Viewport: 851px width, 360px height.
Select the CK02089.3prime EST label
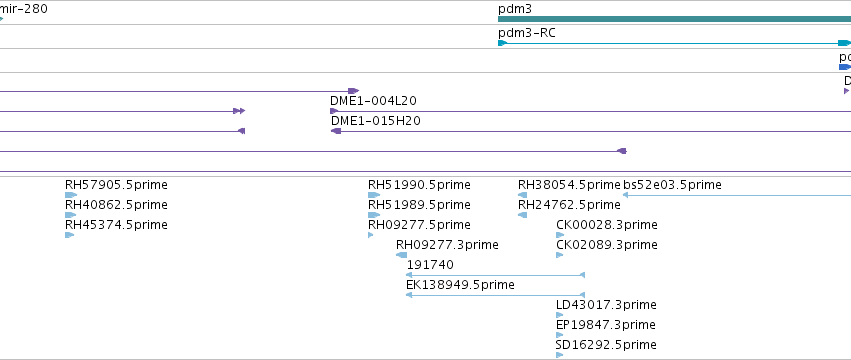[607, 245]
